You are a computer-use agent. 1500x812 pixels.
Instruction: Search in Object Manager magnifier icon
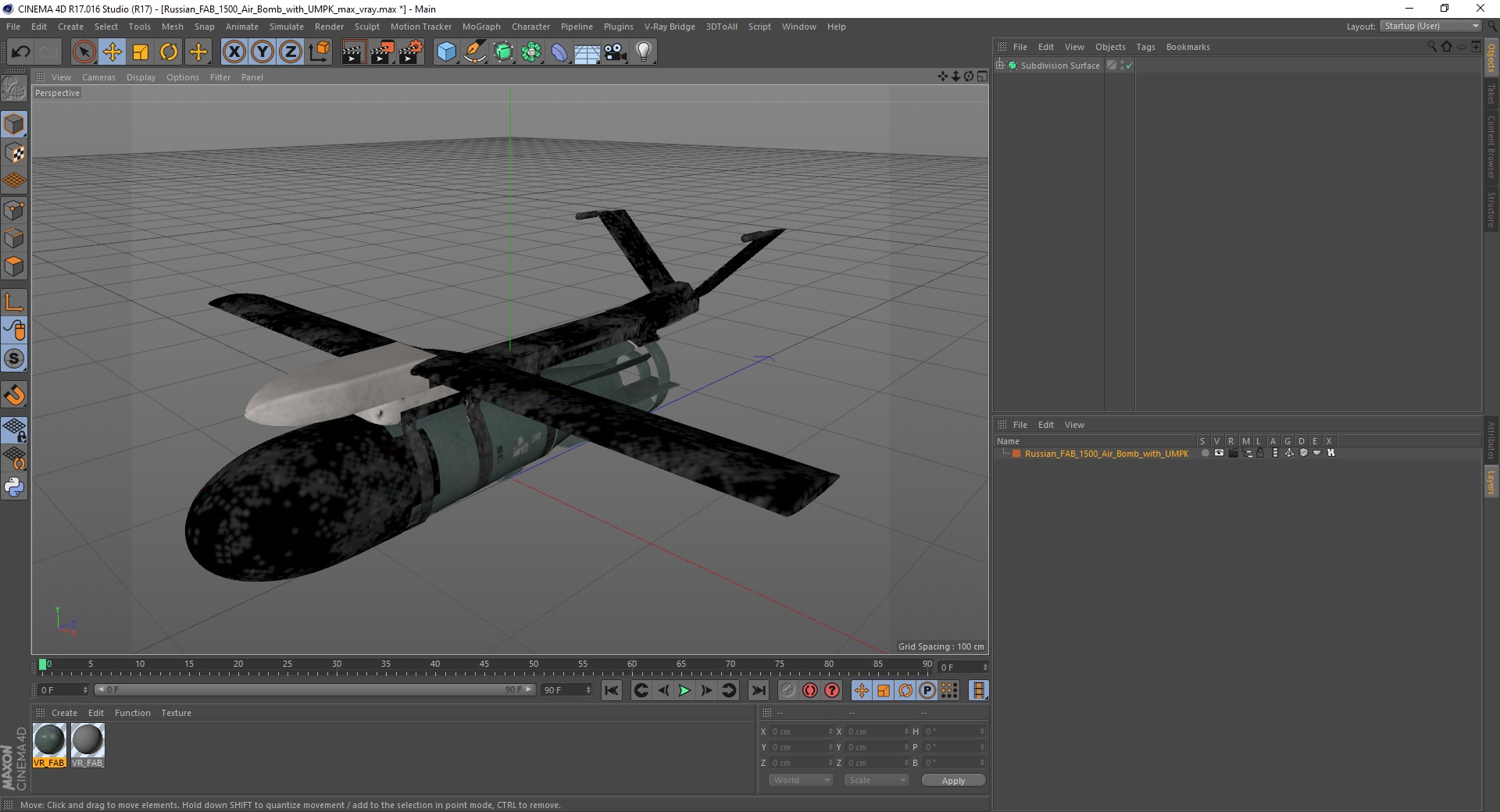[x=1431, y=47]
